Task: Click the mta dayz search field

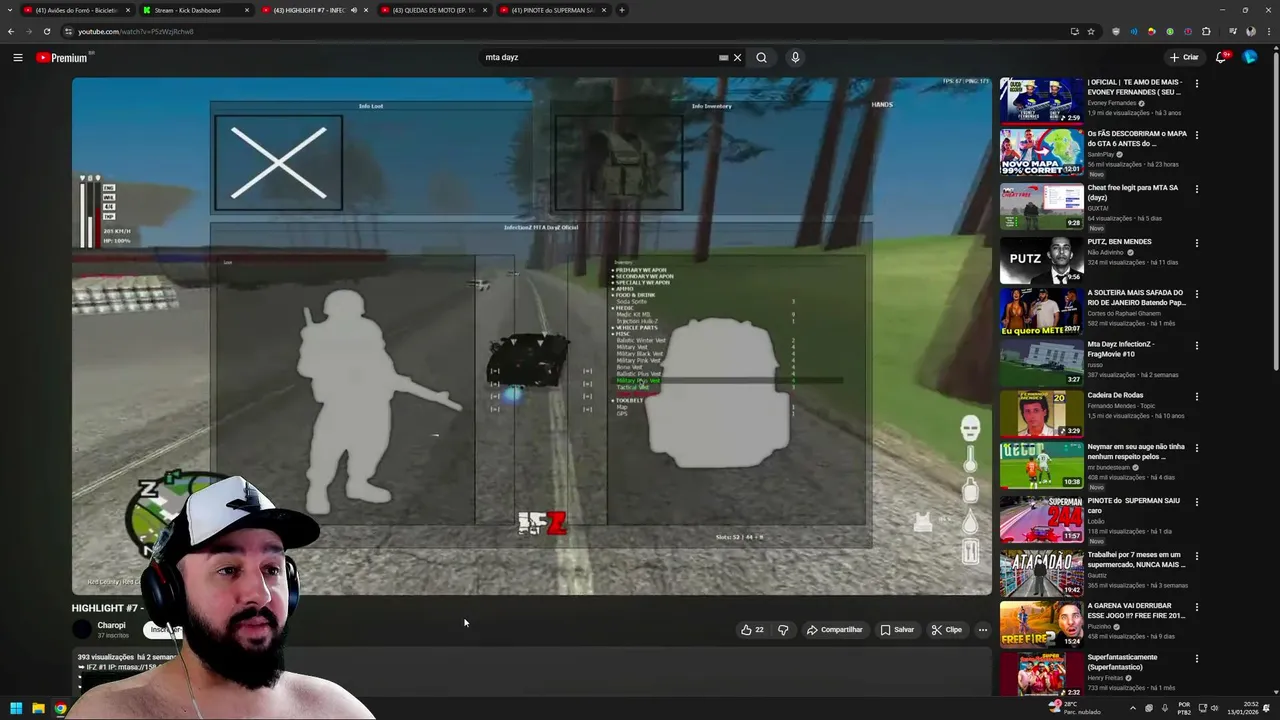Action: coord(598,57)
